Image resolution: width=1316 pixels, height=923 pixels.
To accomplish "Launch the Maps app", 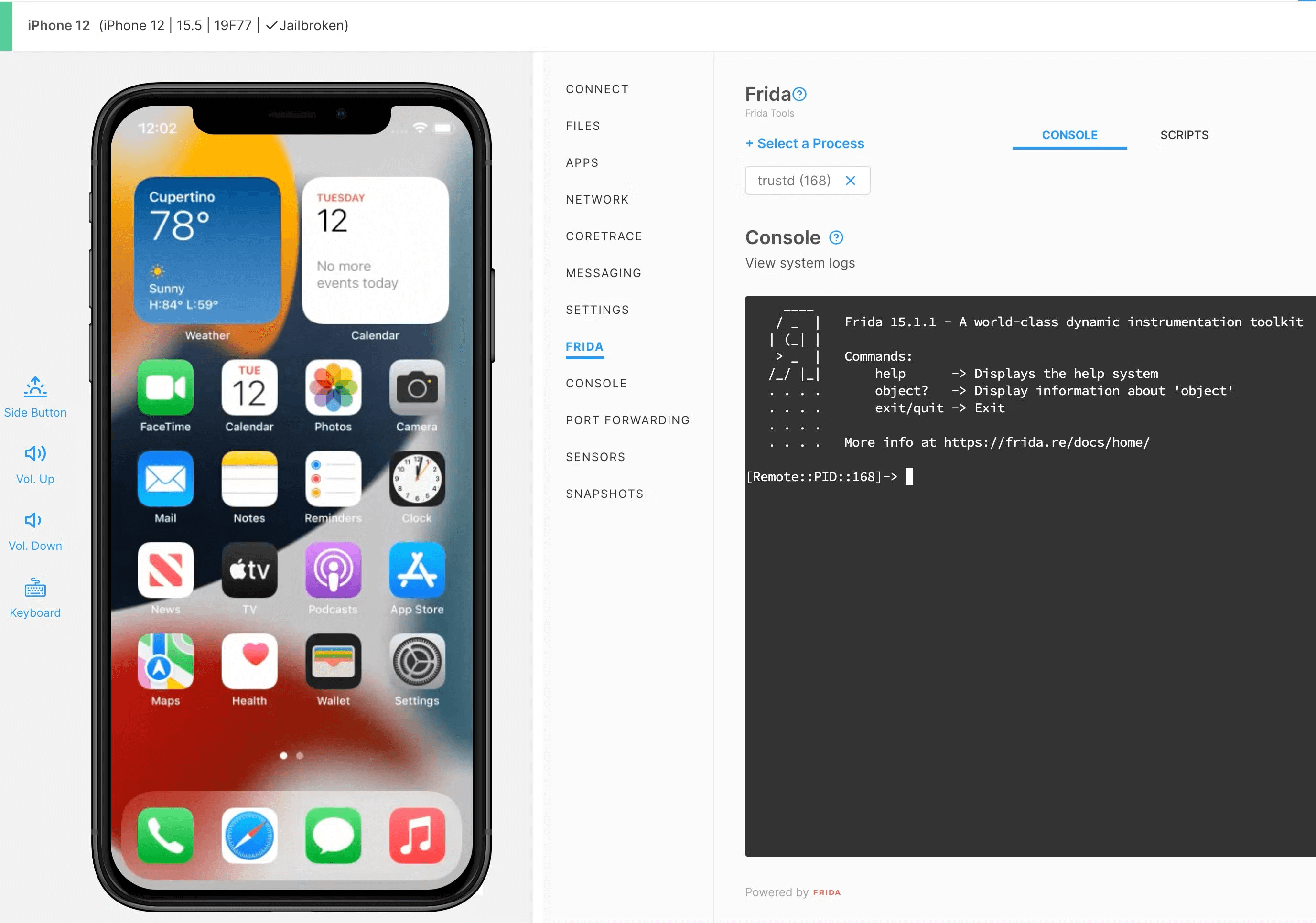I will (x=165, y=661).
